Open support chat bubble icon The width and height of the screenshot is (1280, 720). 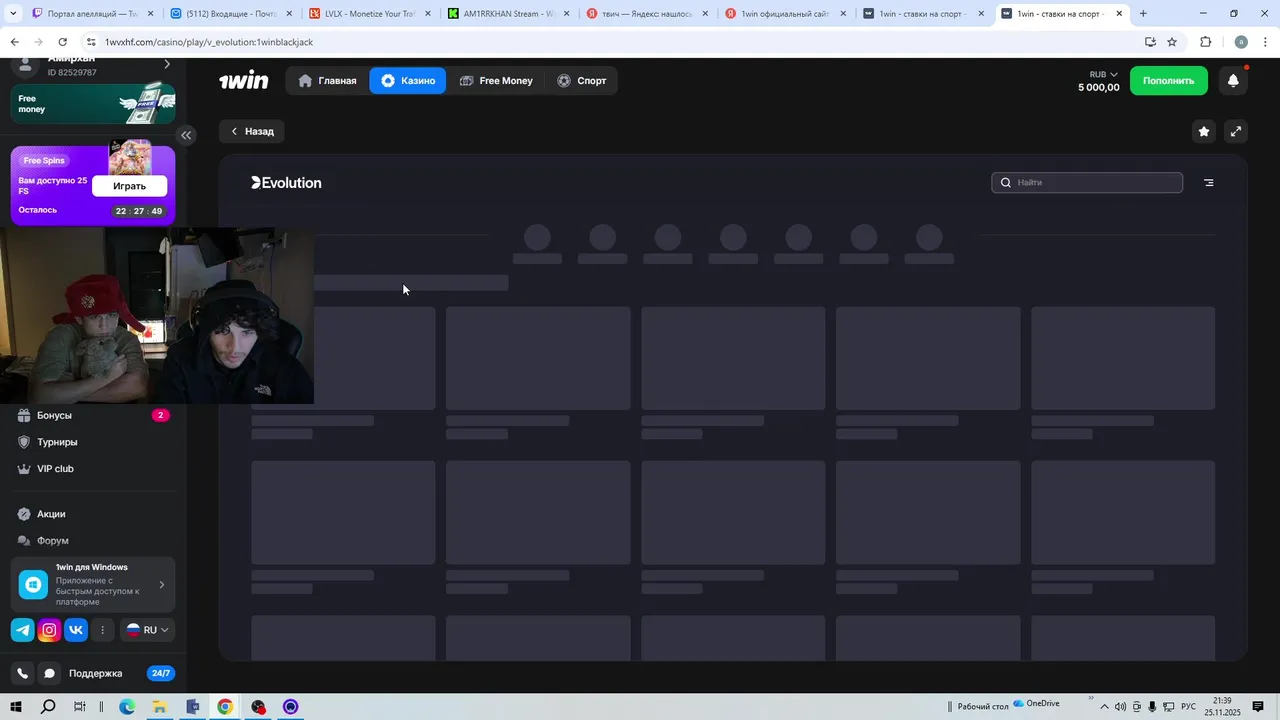[x=49, y=674]
